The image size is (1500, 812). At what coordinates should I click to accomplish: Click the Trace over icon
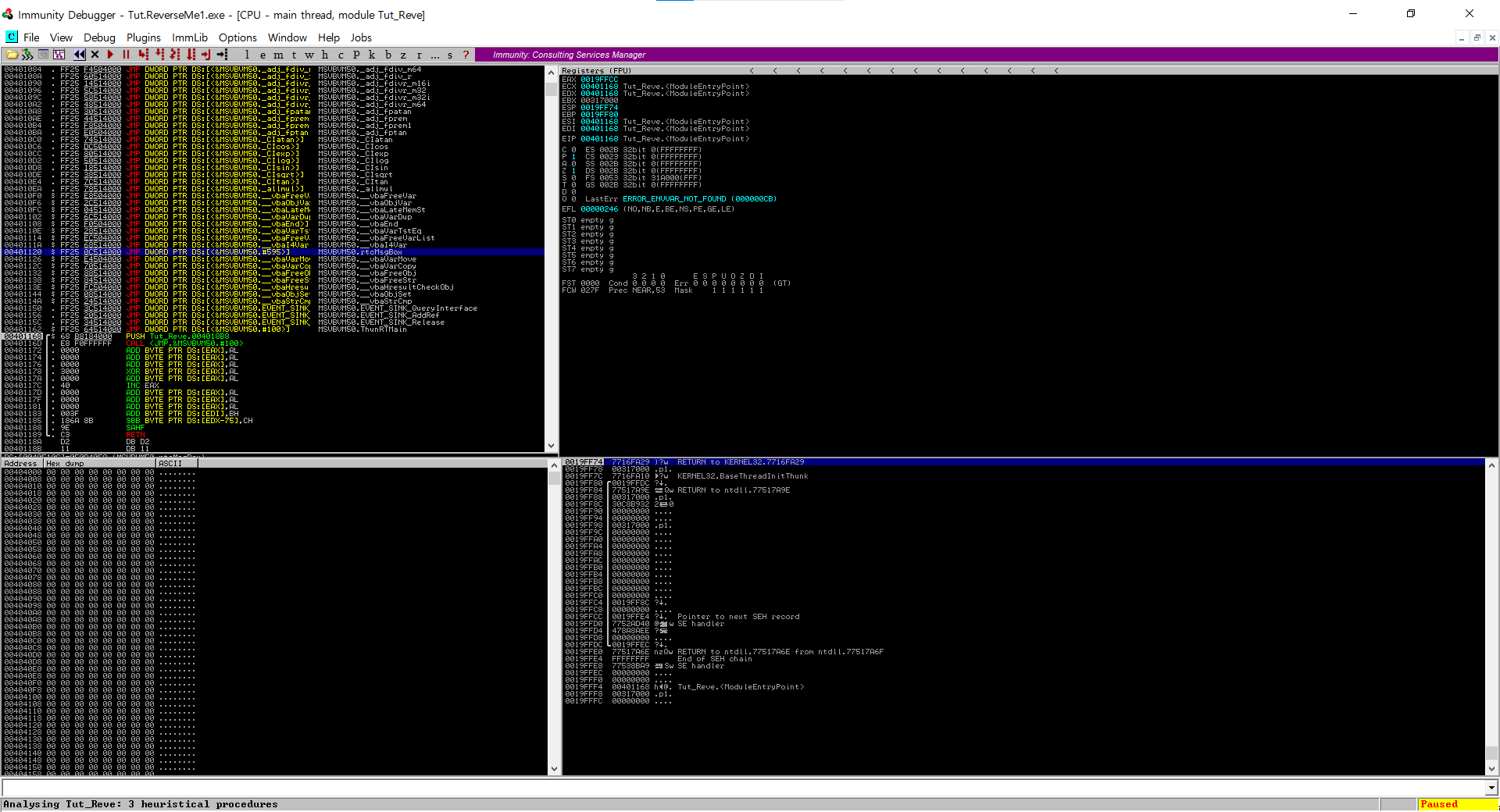click(191, 55)
